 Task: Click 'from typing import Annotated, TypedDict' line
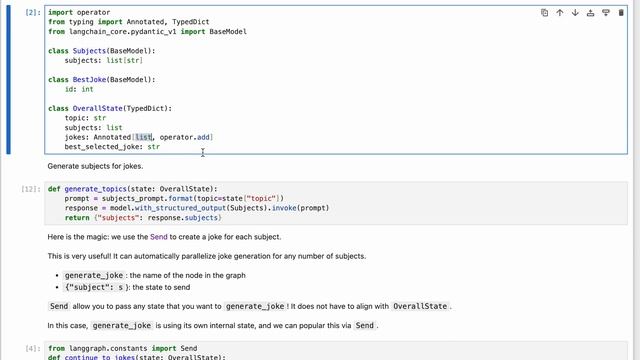pos(129,22)
